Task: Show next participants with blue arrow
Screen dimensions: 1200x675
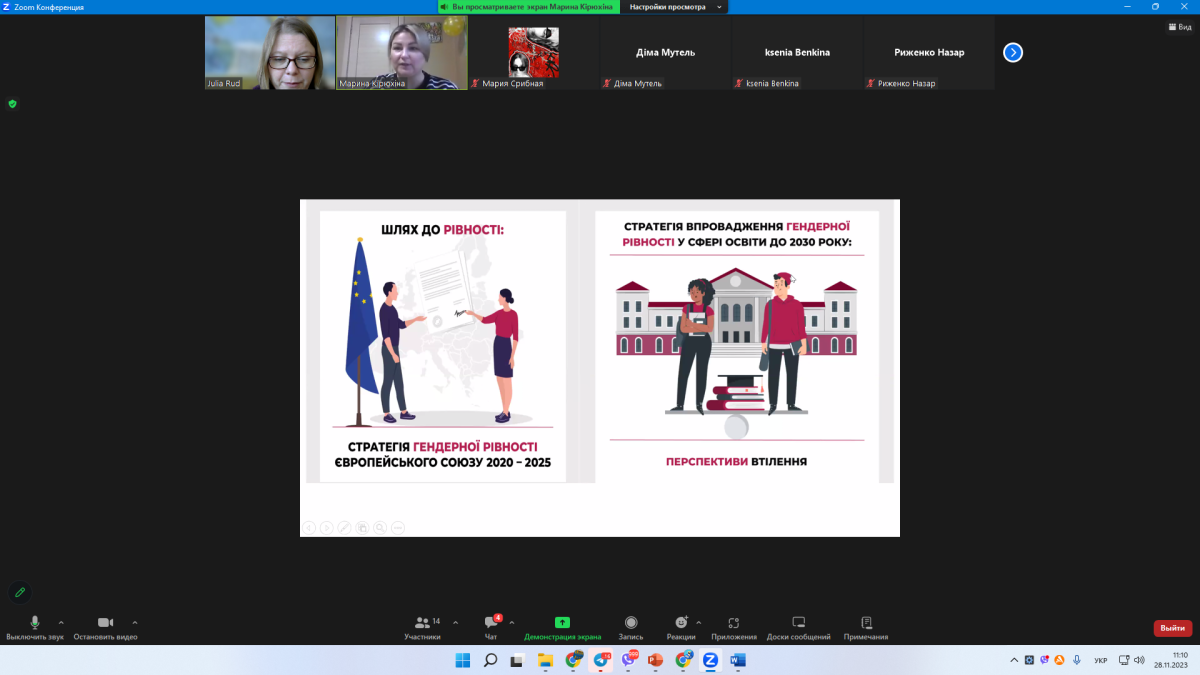Action: (1013, 52)
